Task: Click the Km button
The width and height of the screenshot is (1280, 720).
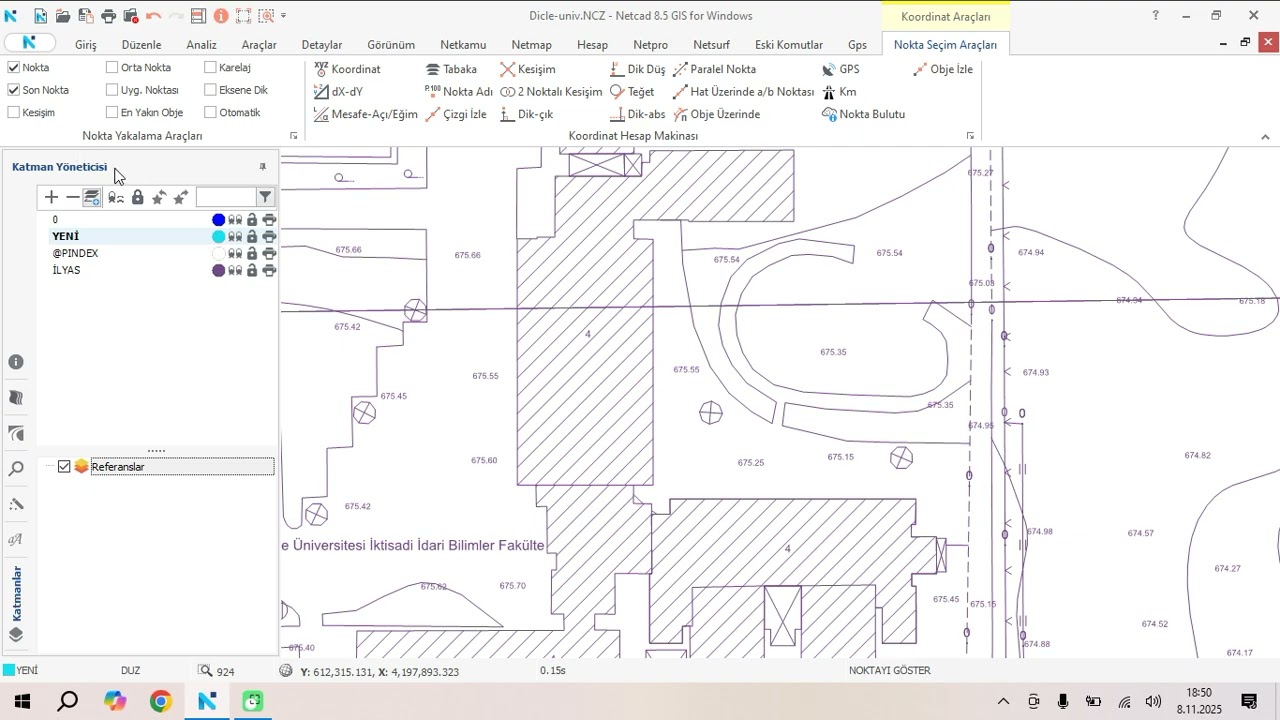Action: pyautogui.click(x=839, y=91)
